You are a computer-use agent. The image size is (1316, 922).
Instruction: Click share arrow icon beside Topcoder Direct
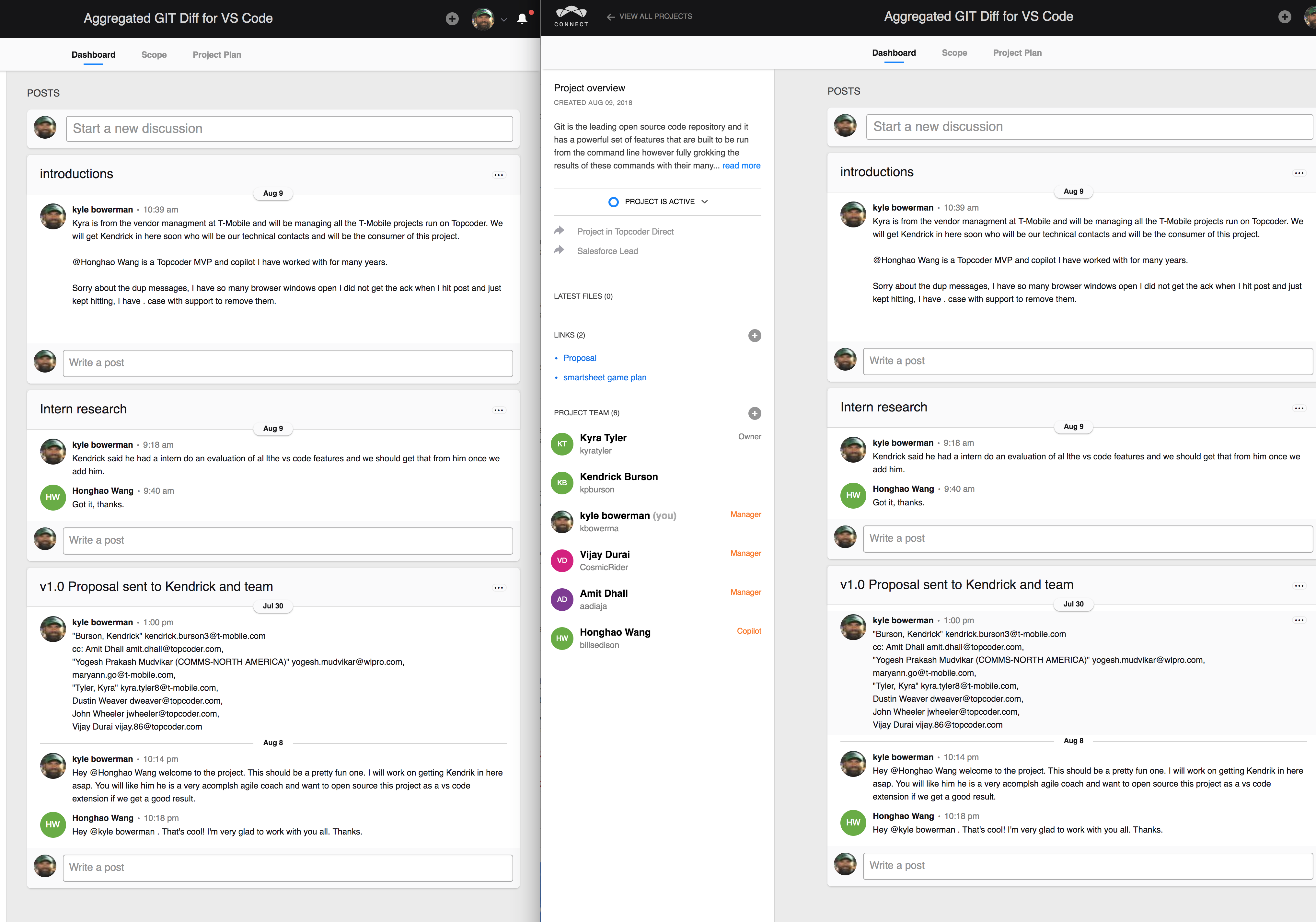click(x=559, y=230)
